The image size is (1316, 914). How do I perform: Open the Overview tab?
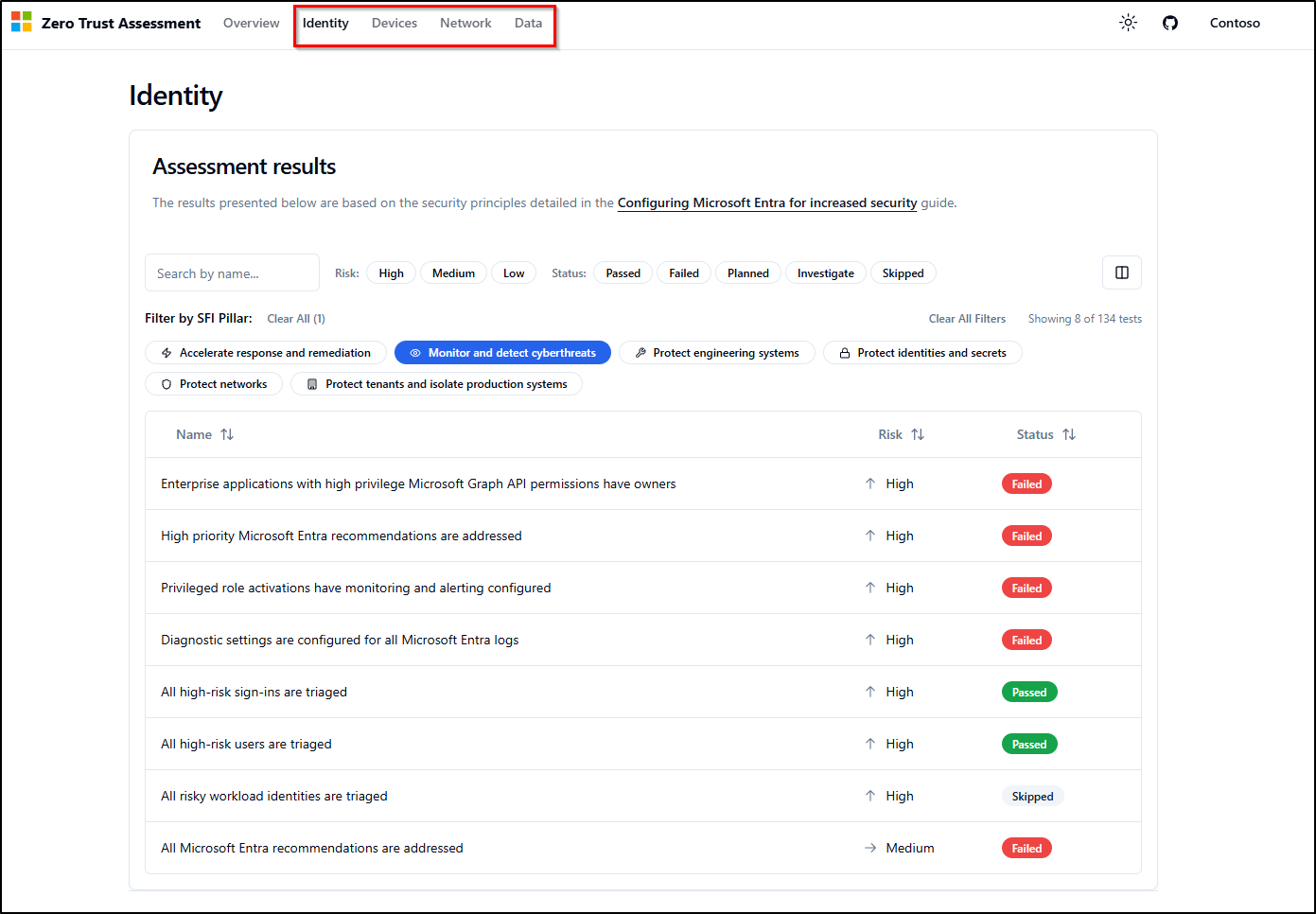pyautogui.click(x=252, y=23)
